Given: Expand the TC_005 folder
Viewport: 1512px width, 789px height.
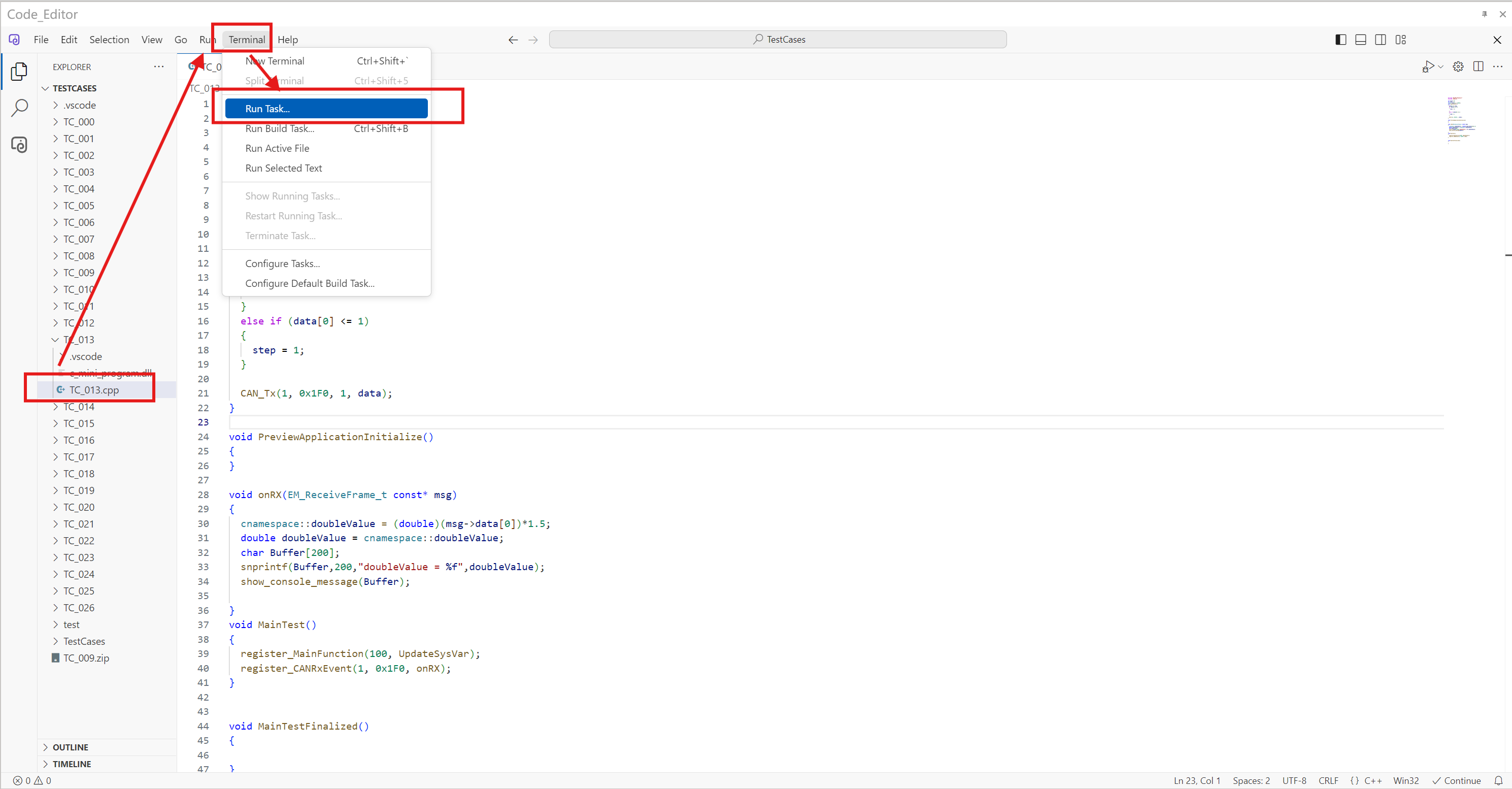Looking at the screenshot, I should [79, 206].
